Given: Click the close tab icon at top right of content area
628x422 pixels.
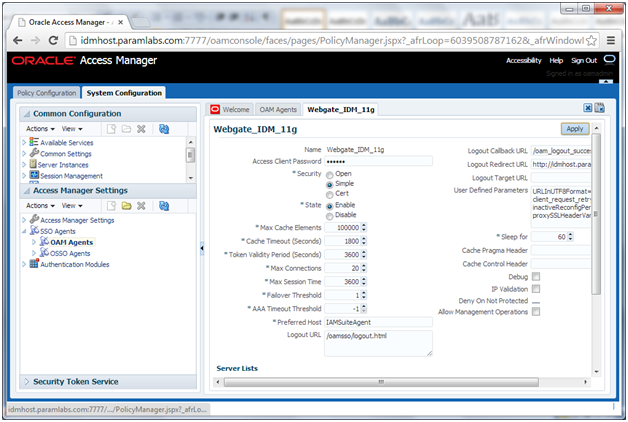Looking at the screenshot, I should pyautogui.click(x=588, y=108).
